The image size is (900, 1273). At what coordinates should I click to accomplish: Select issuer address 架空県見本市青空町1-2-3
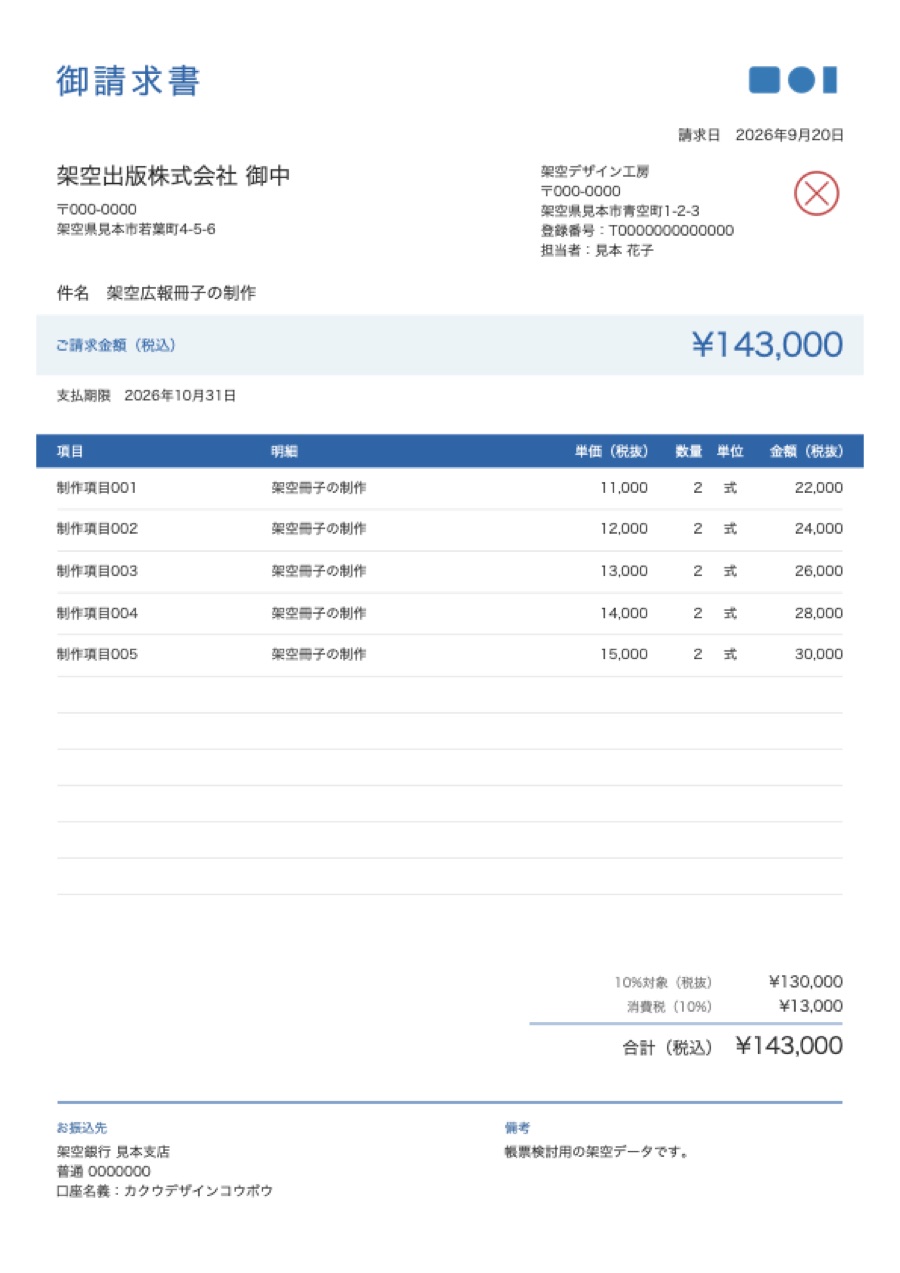tap(620, 211)
